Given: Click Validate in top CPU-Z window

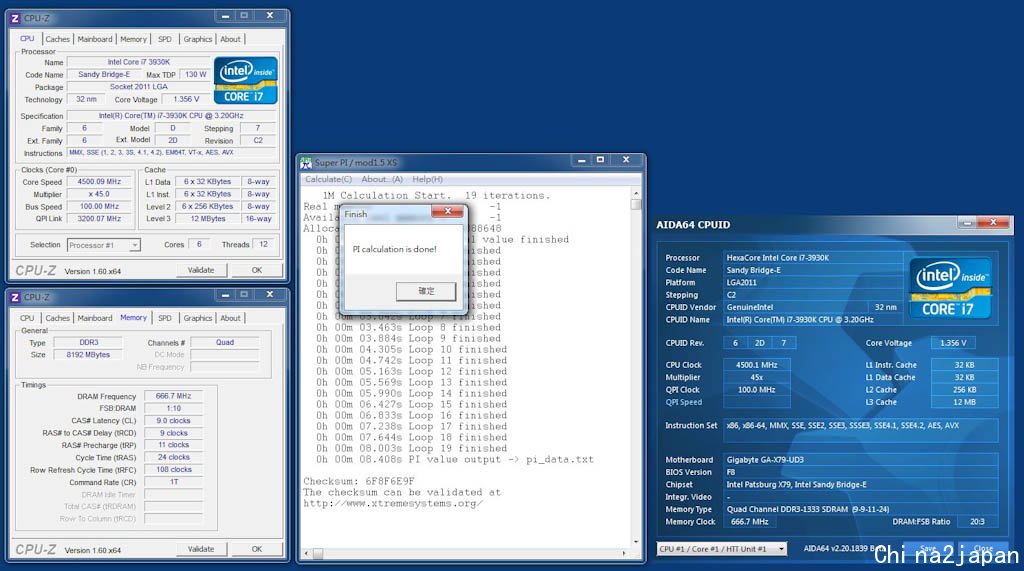Looking at the screenshot, I should pos(201,270).
